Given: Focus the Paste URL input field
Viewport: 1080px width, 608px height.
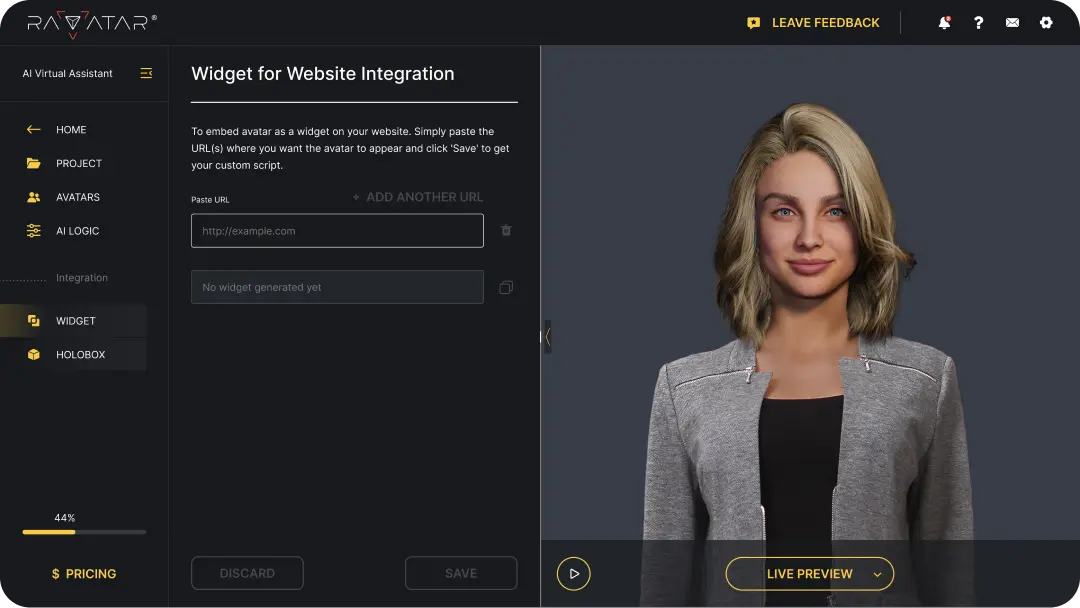Looking at the screenshot, I should pyautogui.click(x=337, y=231).
